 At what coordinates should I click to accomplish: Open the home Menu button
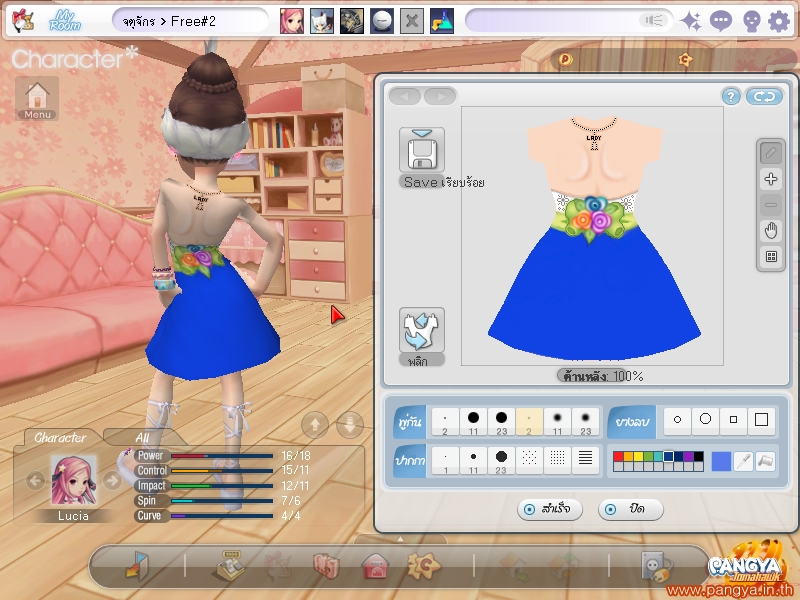[x=37, y=98]
